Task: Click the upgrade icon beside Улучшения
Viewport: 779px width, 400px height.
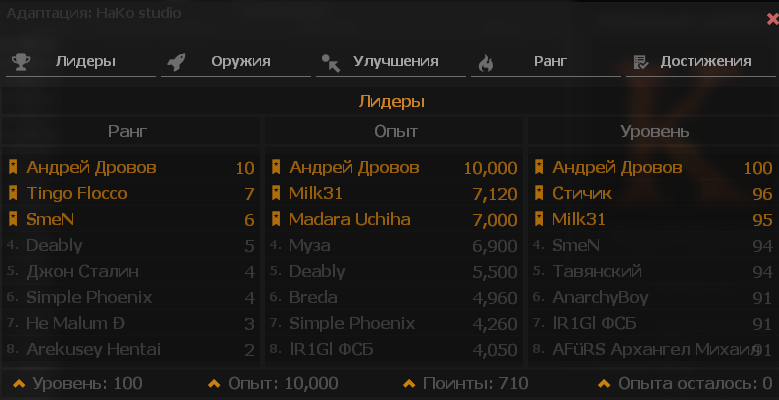Action: point(330,63)
